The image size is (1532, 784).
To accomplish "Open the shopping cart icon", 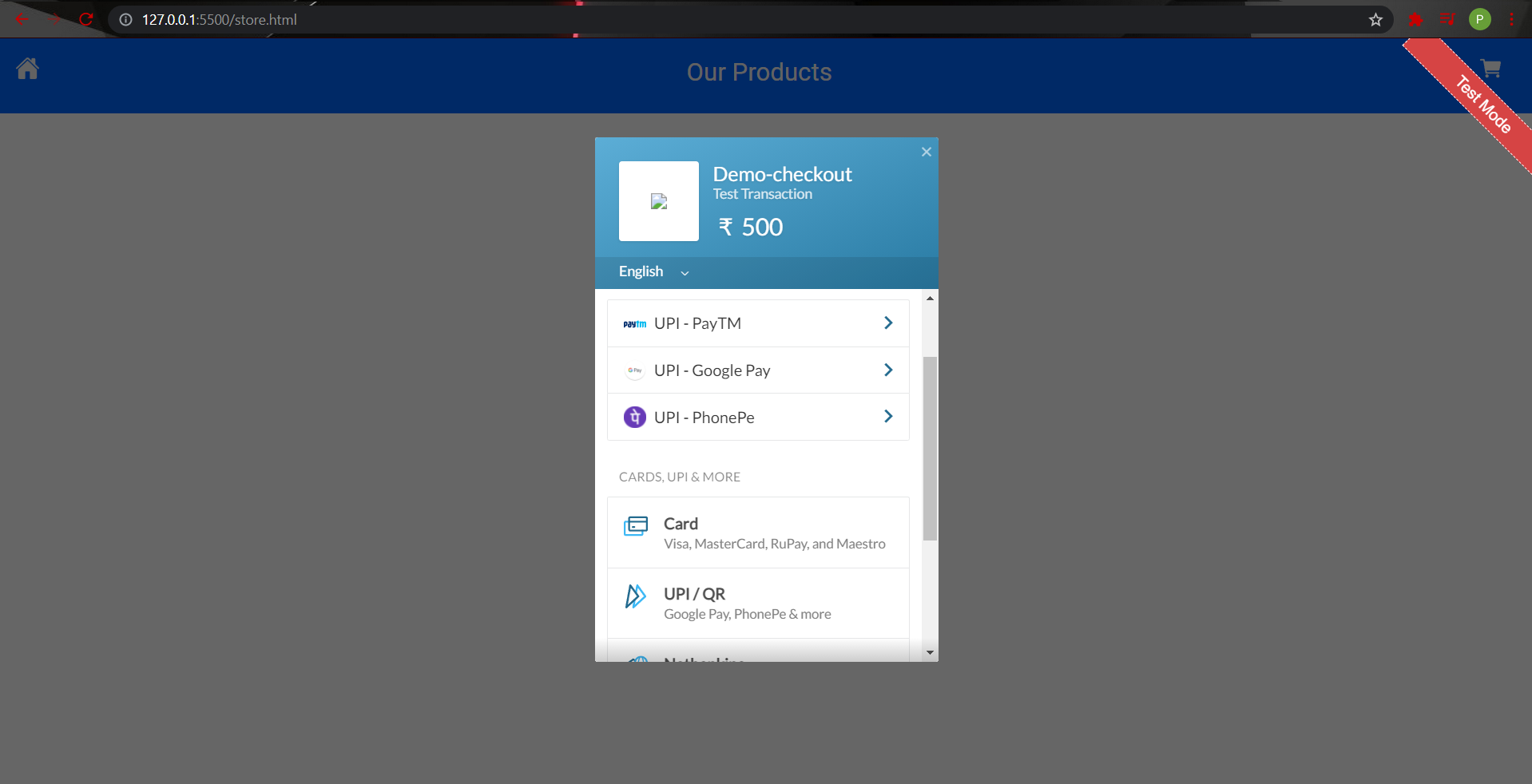I will coord(1489,69).
